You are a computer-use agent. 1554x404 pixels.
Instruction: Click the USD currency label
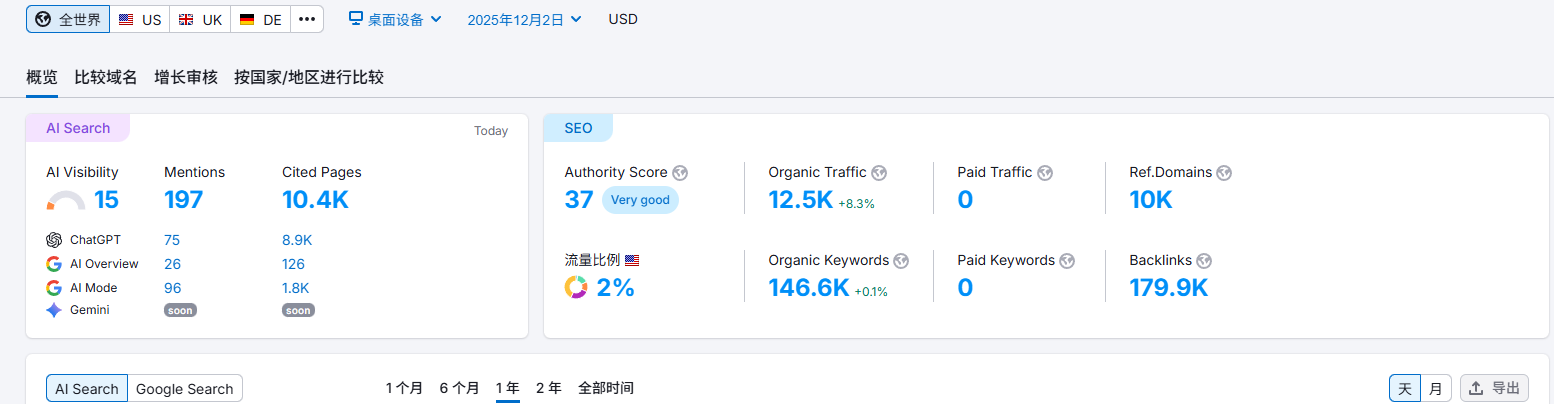(623, 19)
